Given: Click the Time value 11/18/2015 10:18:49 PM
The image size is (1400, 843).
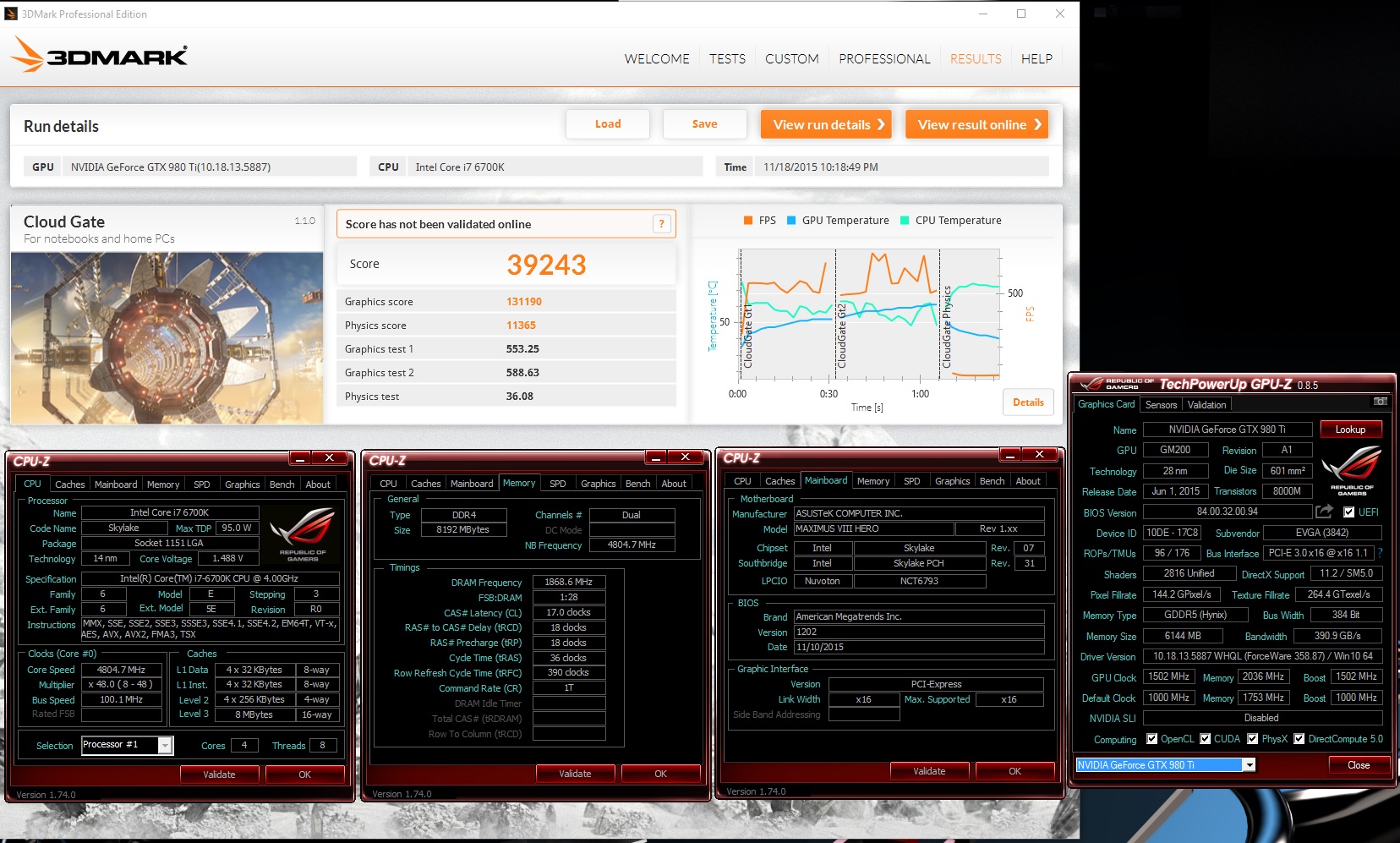Looking at the screenshot, I should pyautogui.click(x=820, y=167).
